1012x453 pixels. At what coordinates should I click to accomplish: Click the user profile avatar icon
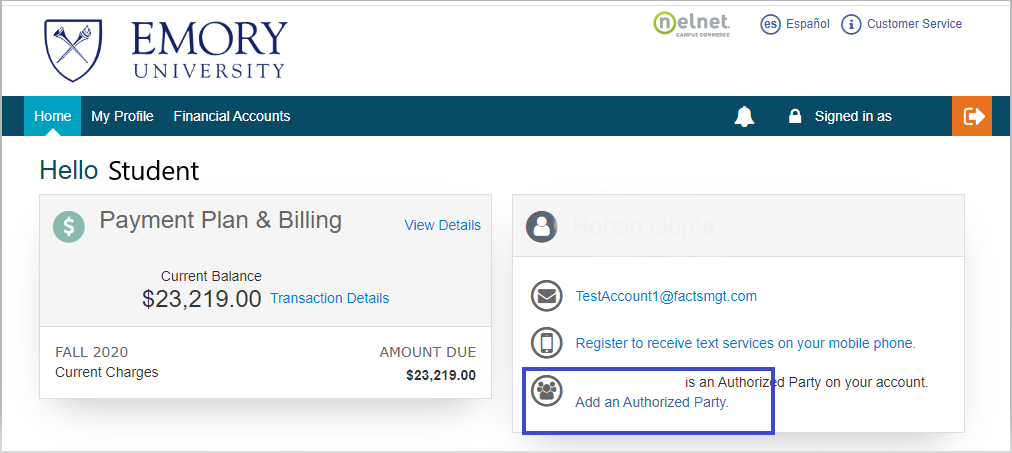pos(542,226)
